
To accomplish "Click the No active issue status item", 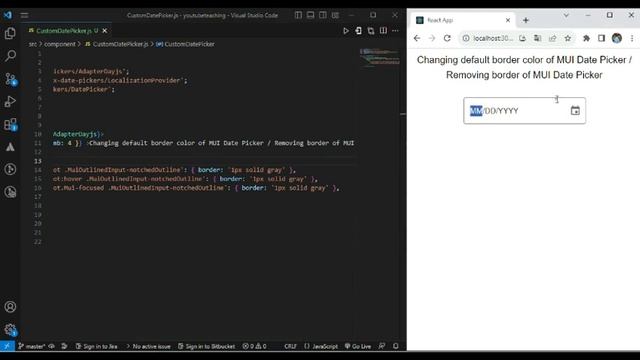I will 148,346.
